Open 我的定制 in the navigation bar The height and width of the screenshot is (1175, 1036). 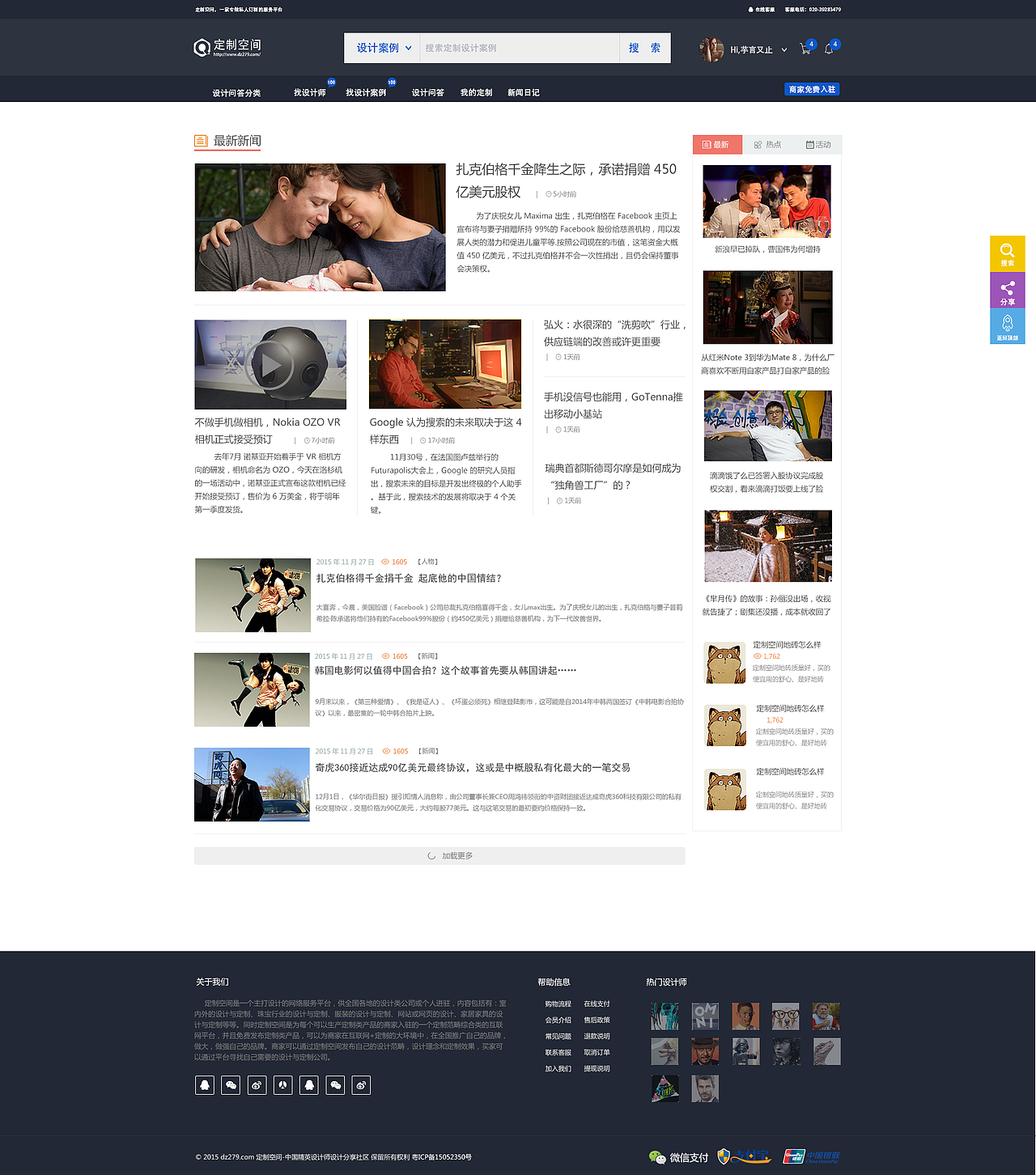pyautogui.click(x=476, y=93)
